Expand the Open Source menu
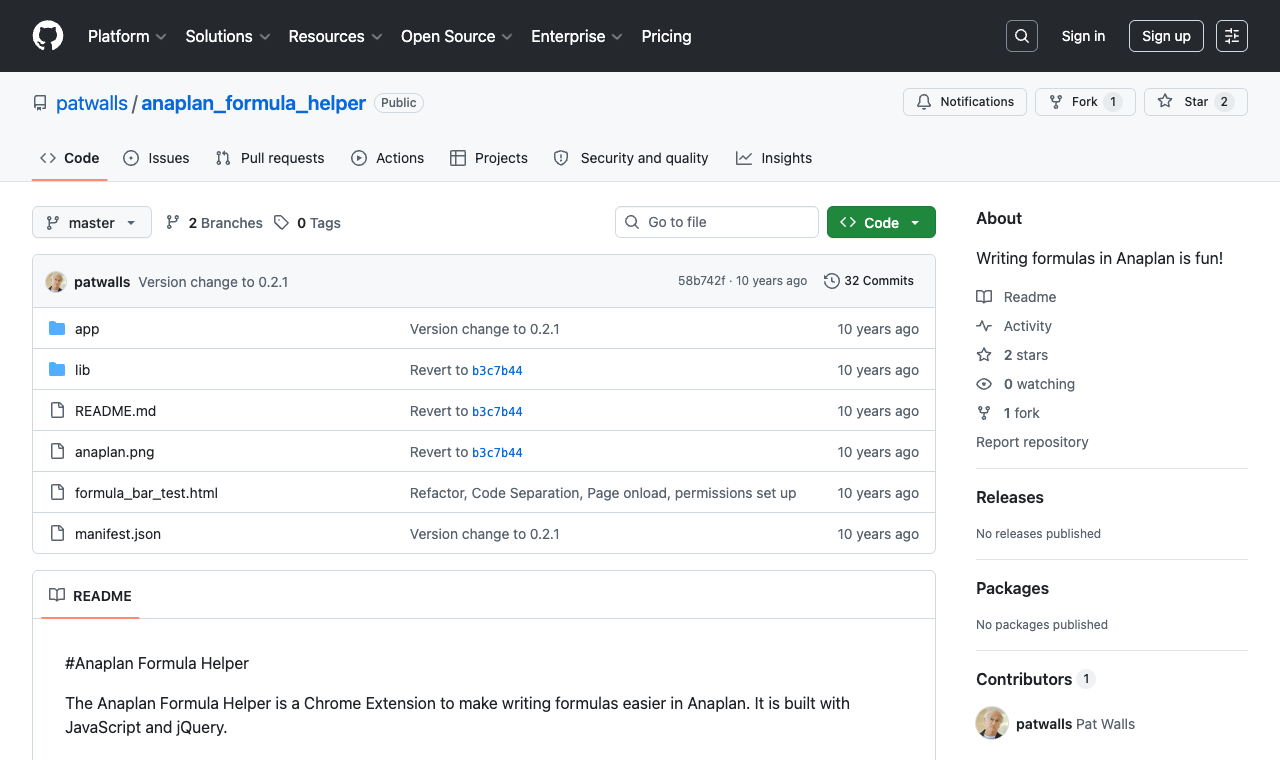The image size is (1280, 760). point(457,36)
